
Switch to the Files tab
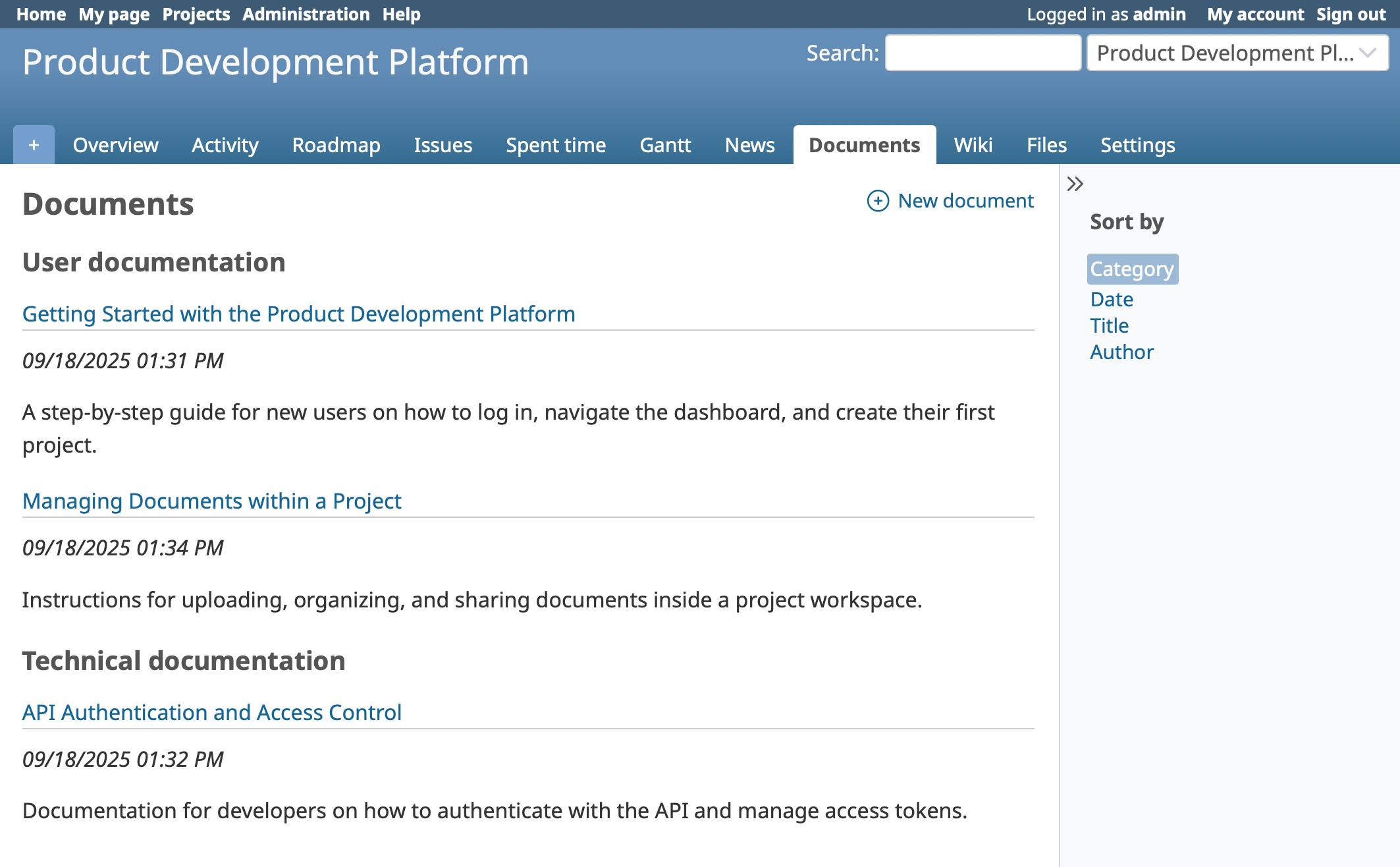click(1046, 145)
